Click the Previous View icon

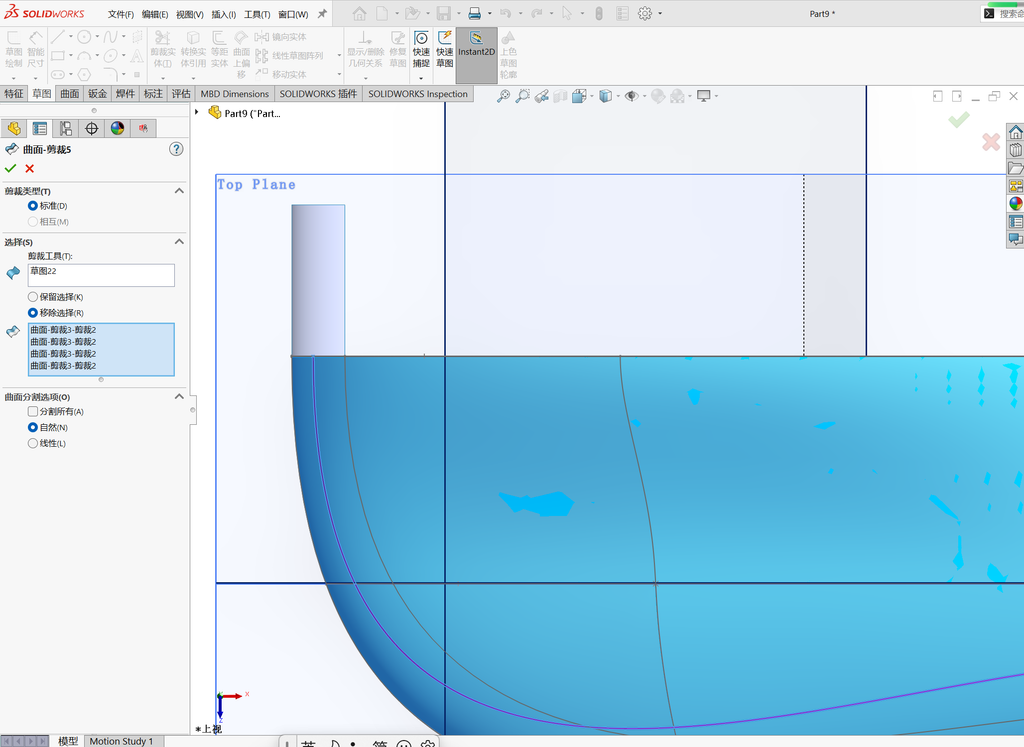[x=541, y=96]
